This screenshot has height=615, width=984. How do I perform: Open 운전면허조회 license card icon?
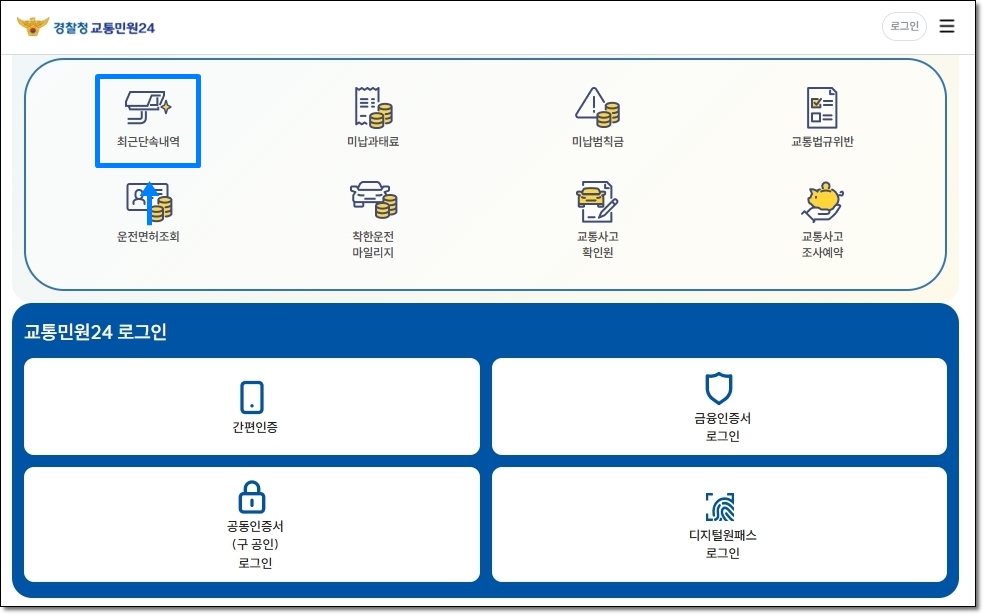point(149,202)
